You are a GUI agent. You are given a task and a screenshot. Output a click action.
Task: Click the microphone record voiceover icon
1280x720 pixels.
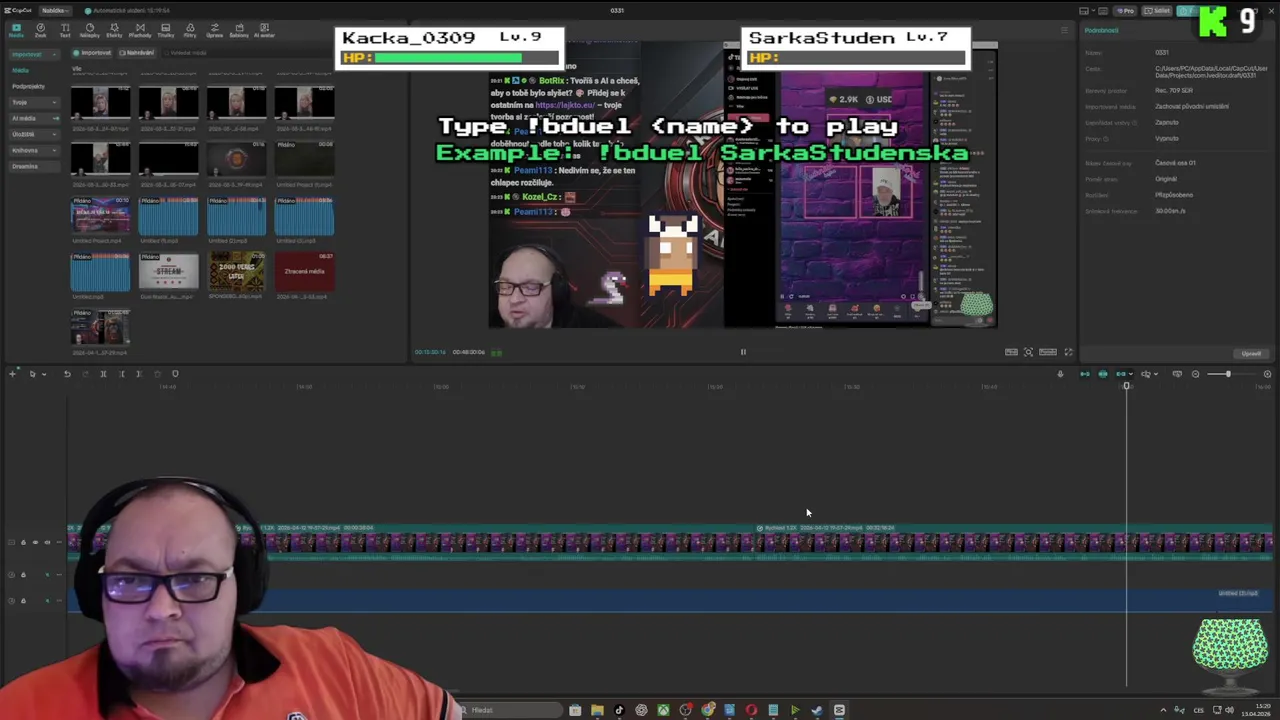pos(1060,374)
